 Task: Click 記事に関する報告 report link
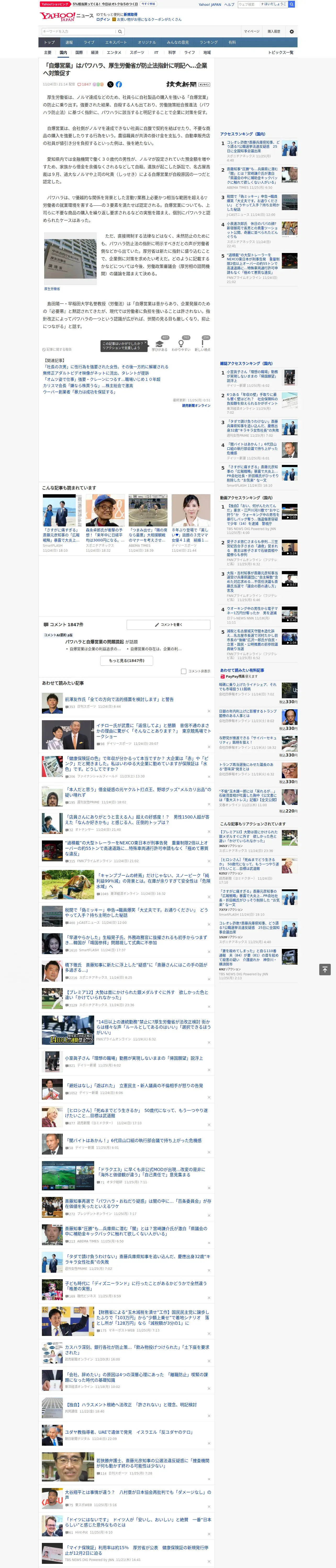57,349
